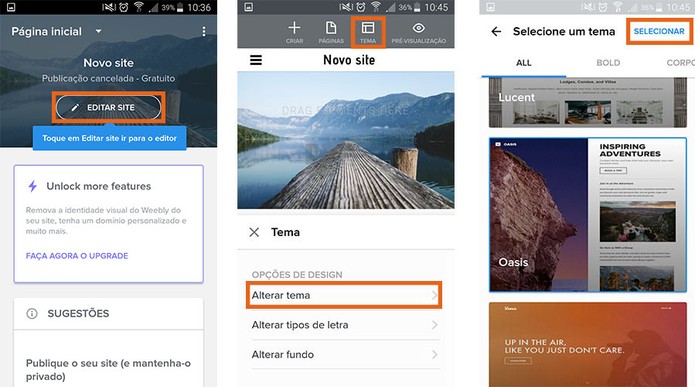Open the three-dot overflow menu

[x=203, y=31]
